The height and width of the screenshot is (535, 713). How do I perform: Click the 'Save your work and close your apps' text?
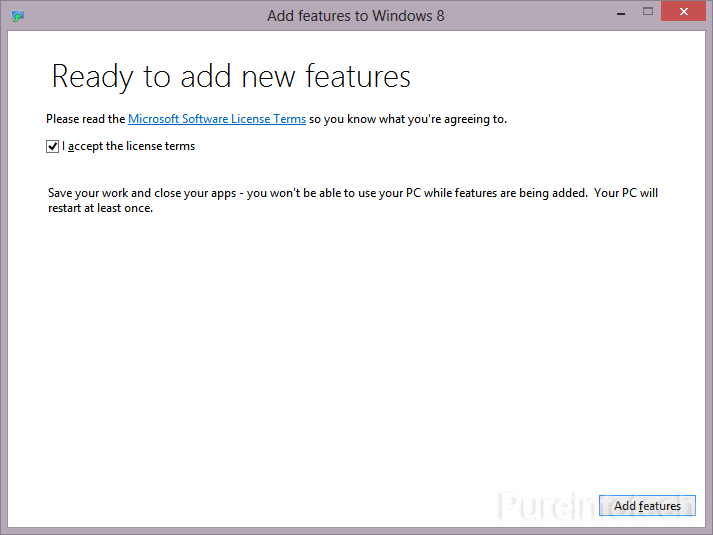pyautogui.click(x=142, y=193)
